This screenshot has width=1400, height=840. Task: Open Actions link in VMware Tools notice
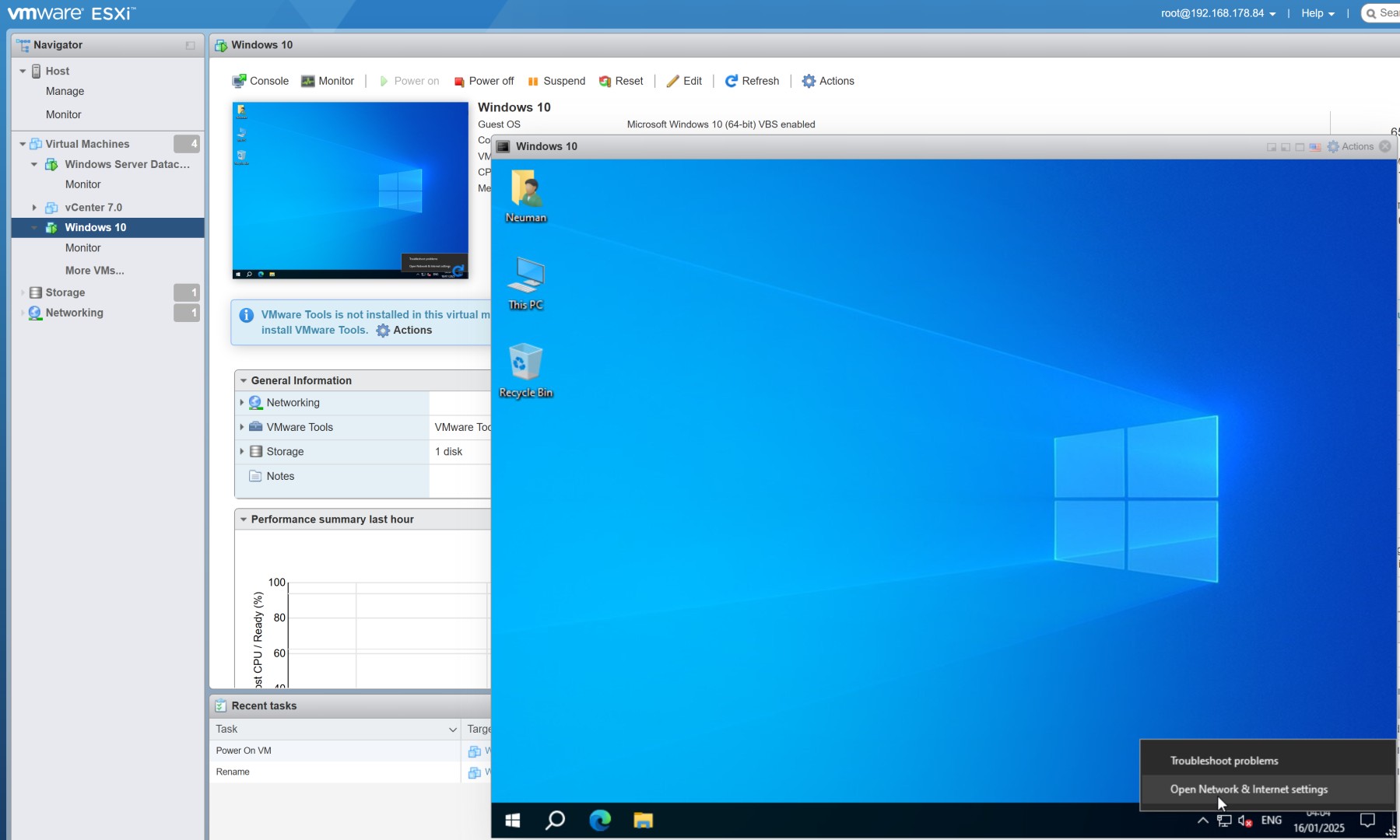coord(404,331)
